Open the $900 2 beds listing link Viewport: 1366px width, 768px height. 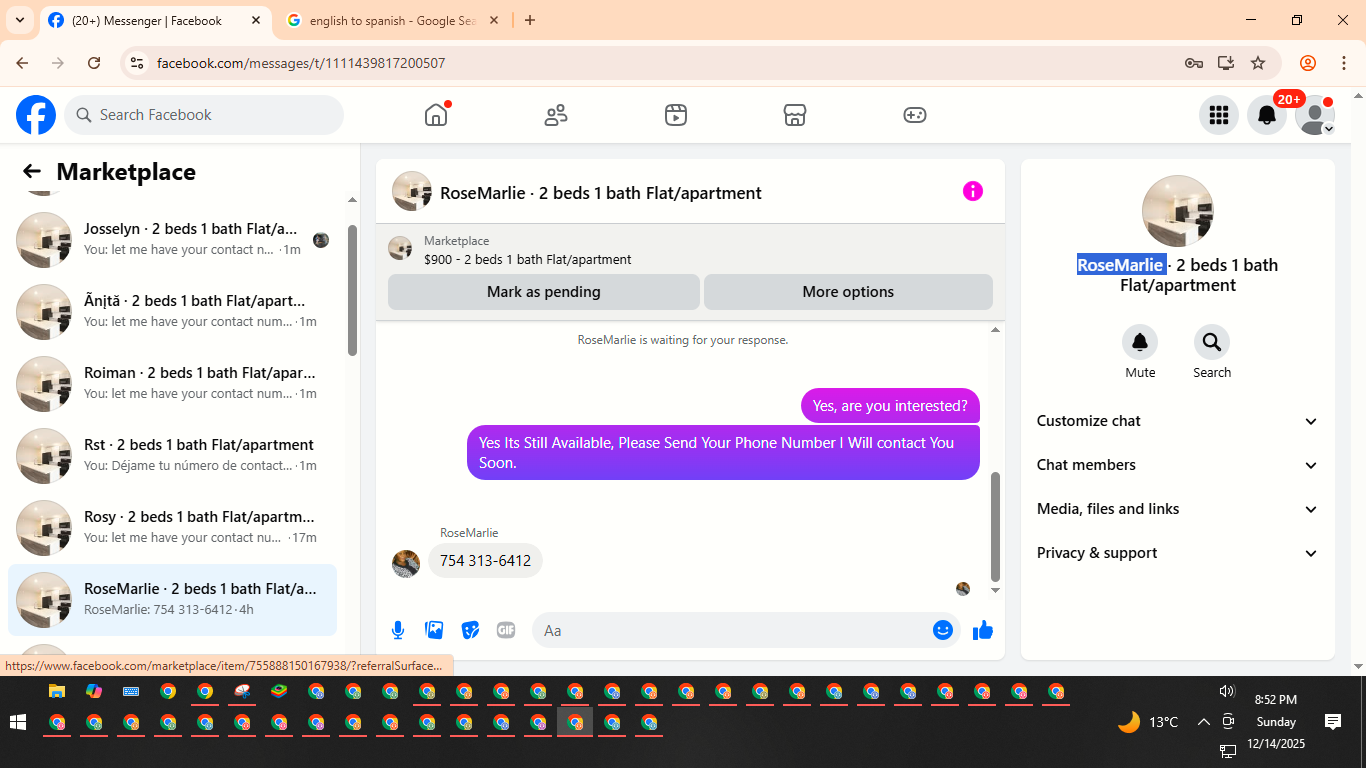click(x=528, y=259)
